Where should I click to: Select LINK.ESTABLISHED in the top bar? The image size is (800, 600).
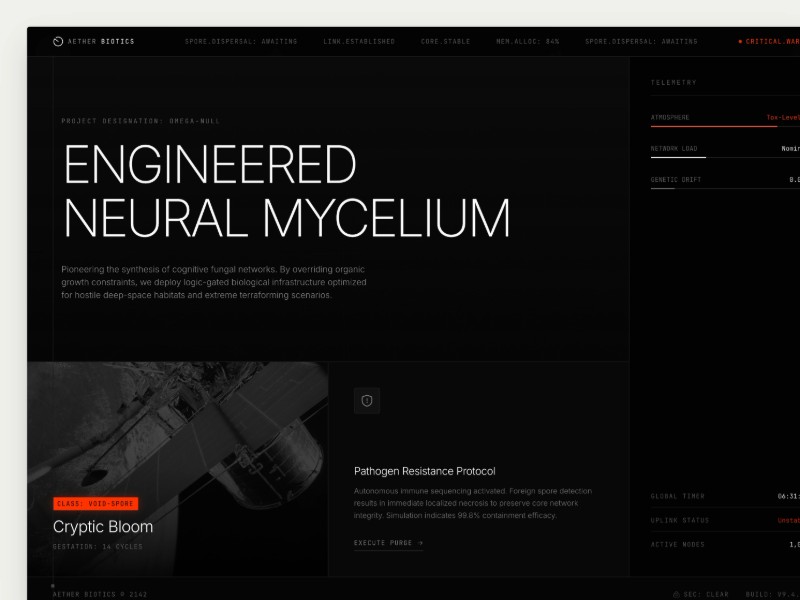click(x=359, y=42)
